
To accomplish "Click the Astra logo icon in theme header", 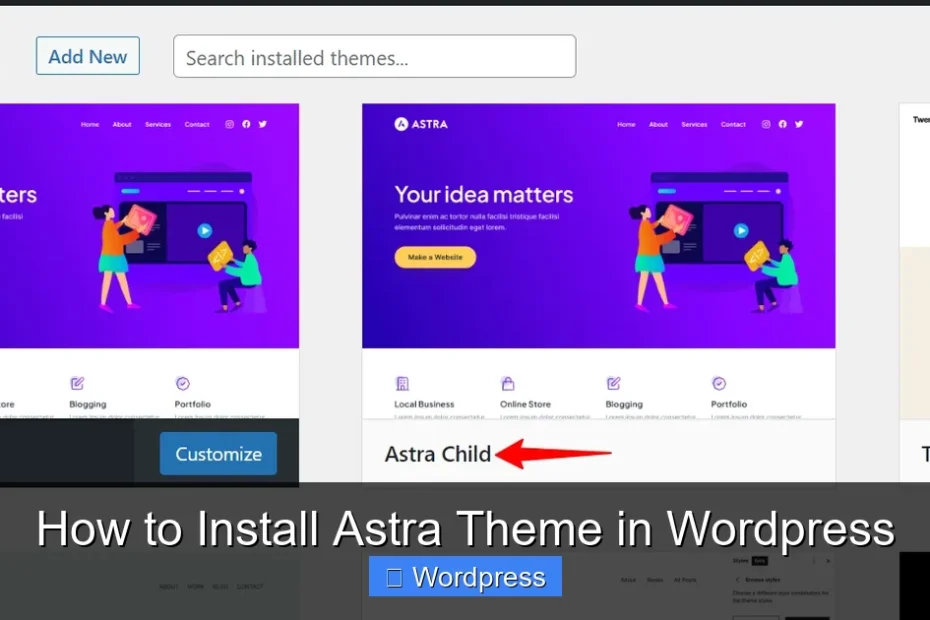I will (x=400, y=123).
